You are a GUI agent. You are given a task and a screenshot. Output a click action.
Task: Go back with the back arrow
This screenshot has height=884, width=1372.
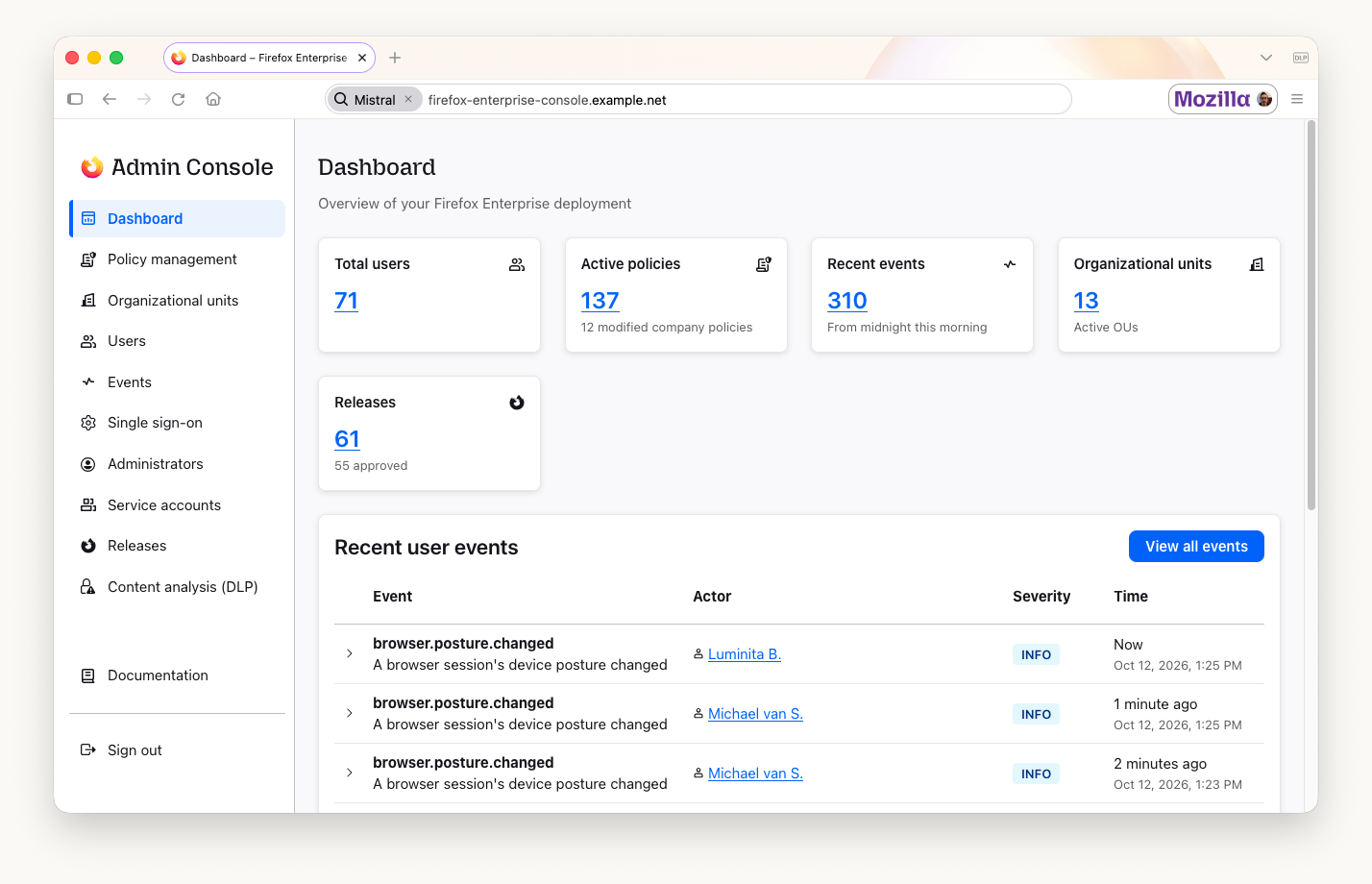click(x=110, y=99)
